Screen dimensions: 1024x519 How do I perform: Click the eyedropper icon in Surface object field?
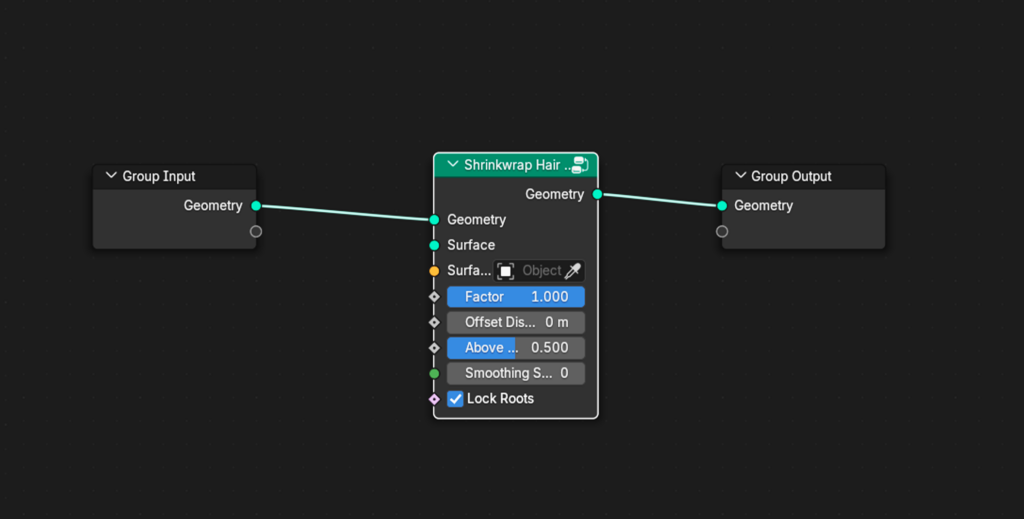point(573,271)
